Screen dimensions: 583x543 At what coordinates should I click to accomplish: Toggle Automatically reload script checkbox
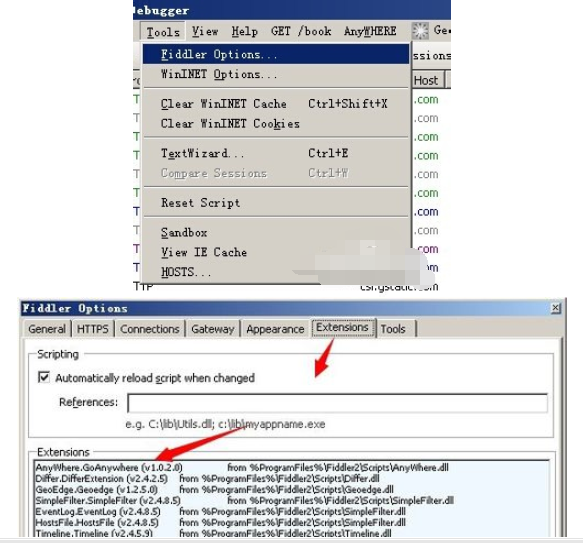click(44, 377)
